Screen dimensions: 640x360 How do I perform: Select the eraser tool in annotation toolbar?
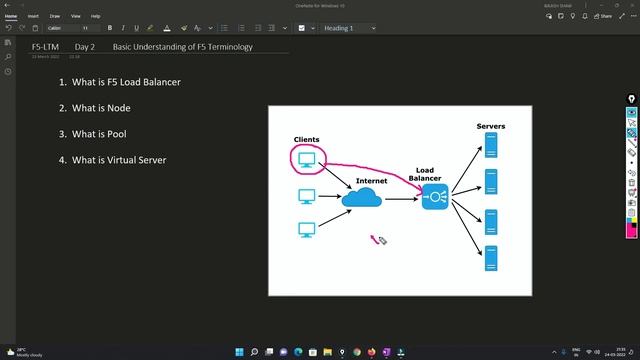click(x=631, y=153)
